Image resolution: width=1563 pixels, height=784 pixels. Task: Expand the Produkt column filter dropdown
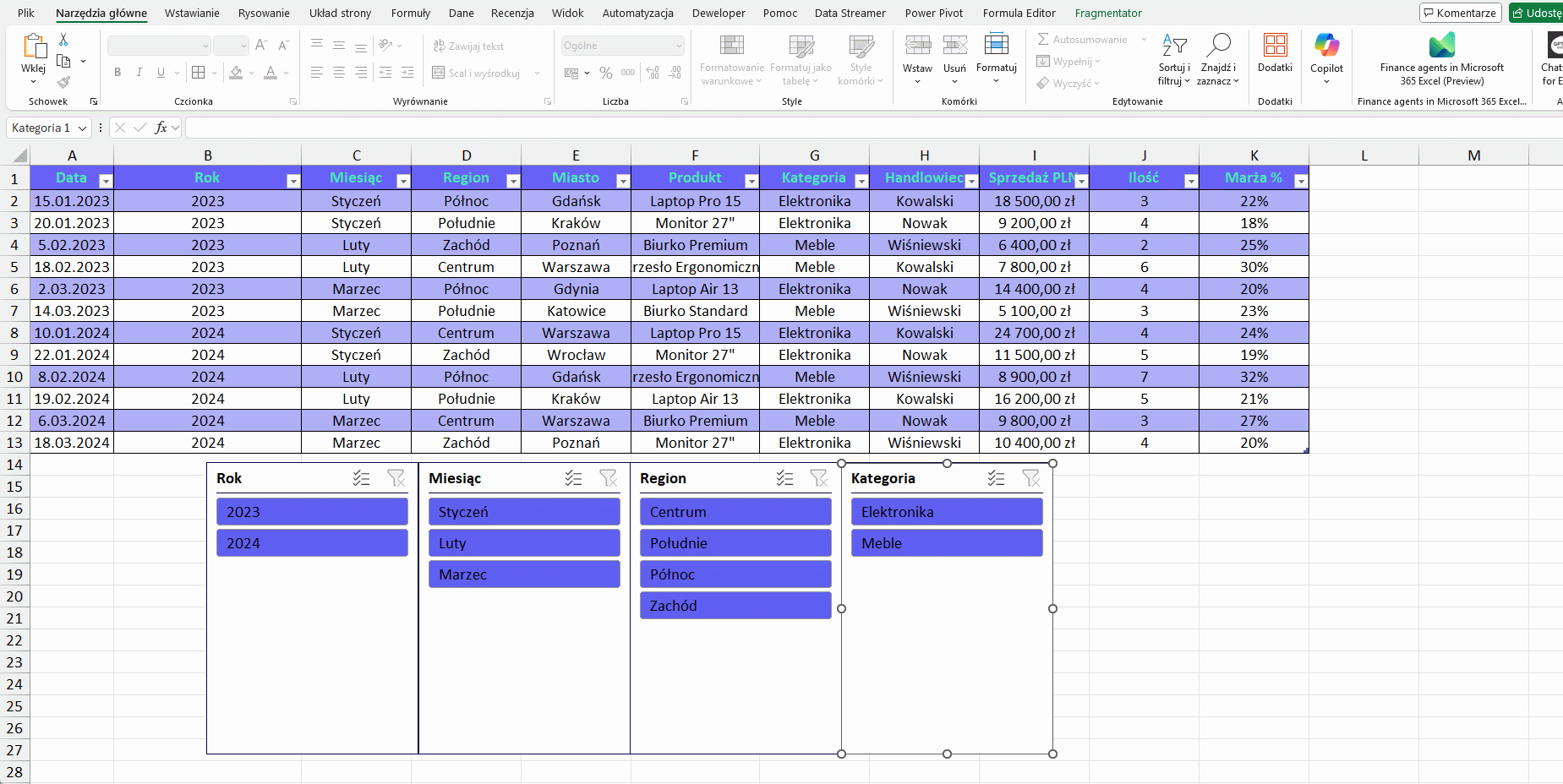751,181
